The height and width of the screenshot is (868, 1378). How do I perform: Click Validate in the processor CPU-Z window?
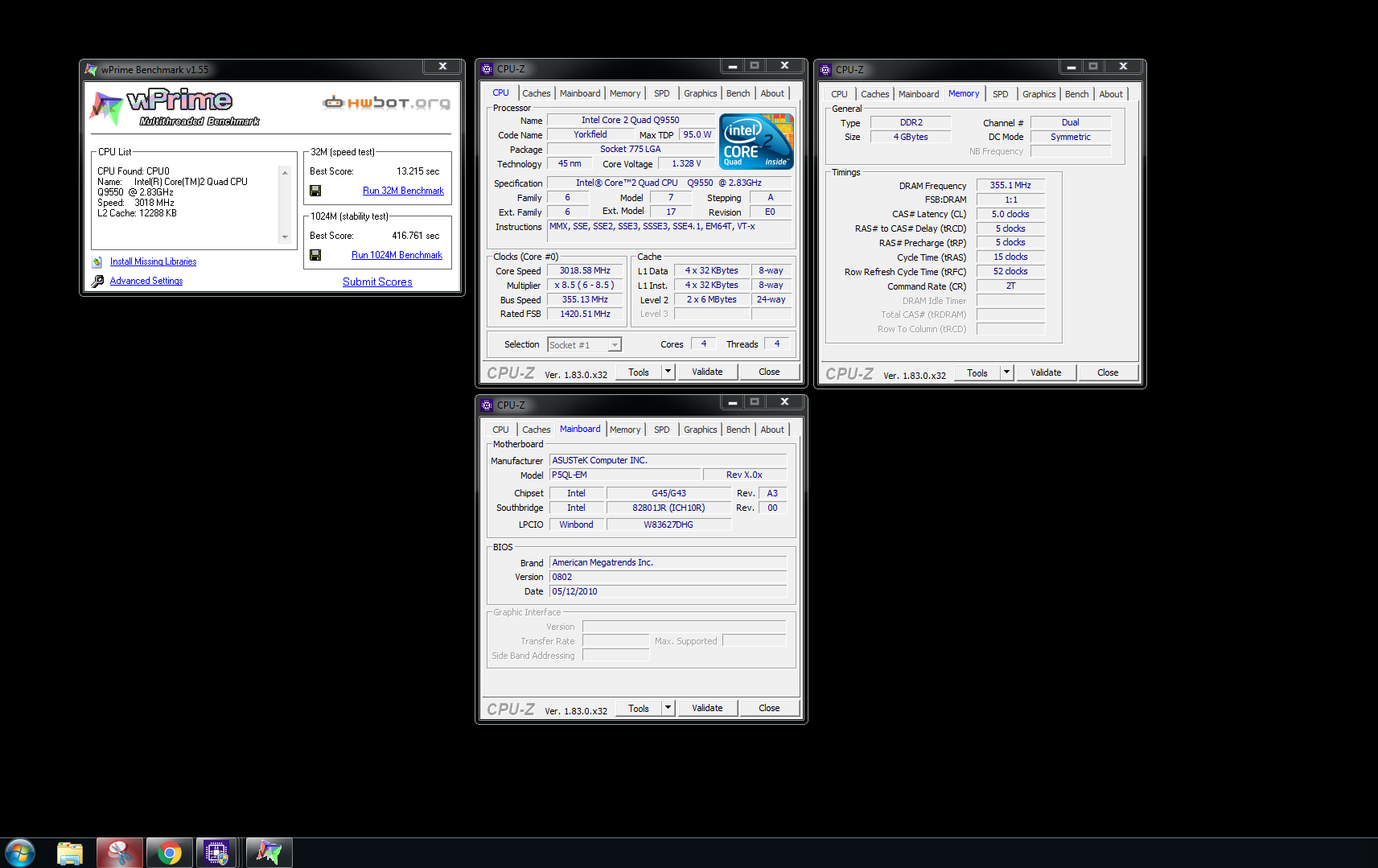coord(707,372)
